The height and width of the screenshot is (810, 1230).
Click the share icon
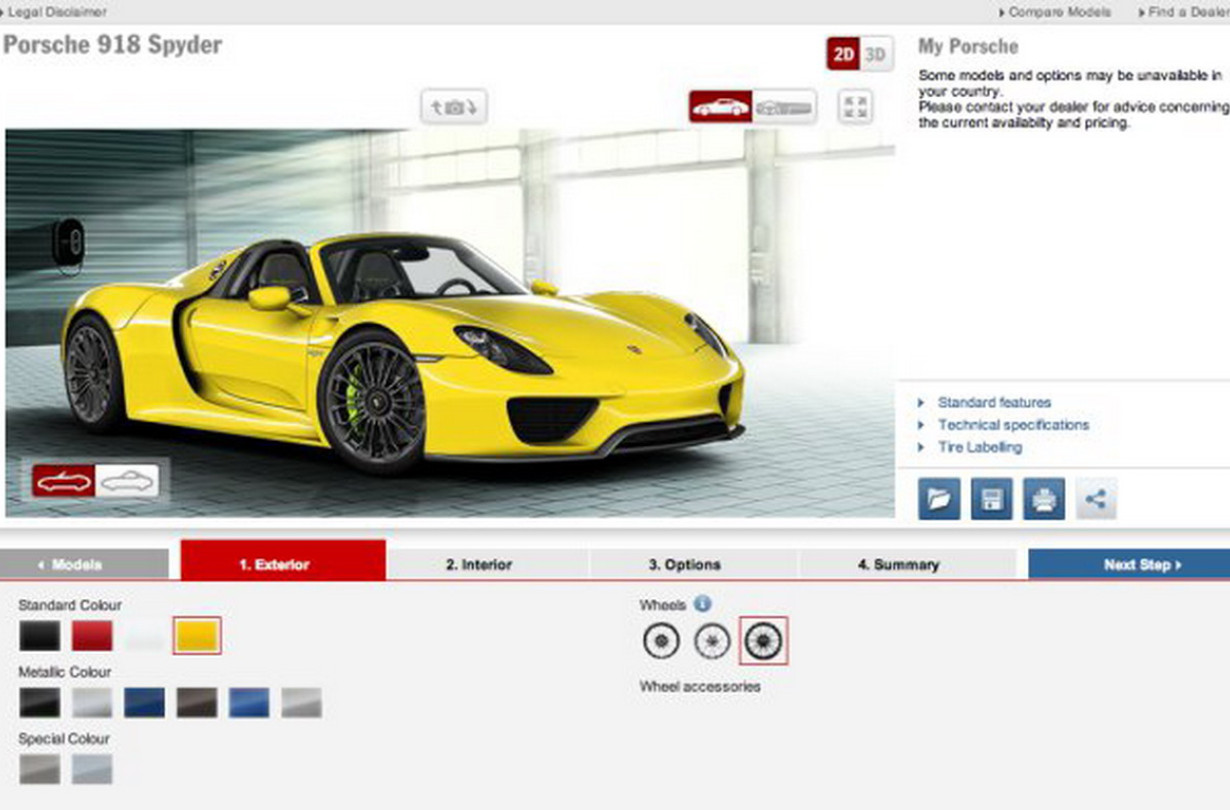(1096, 498)
